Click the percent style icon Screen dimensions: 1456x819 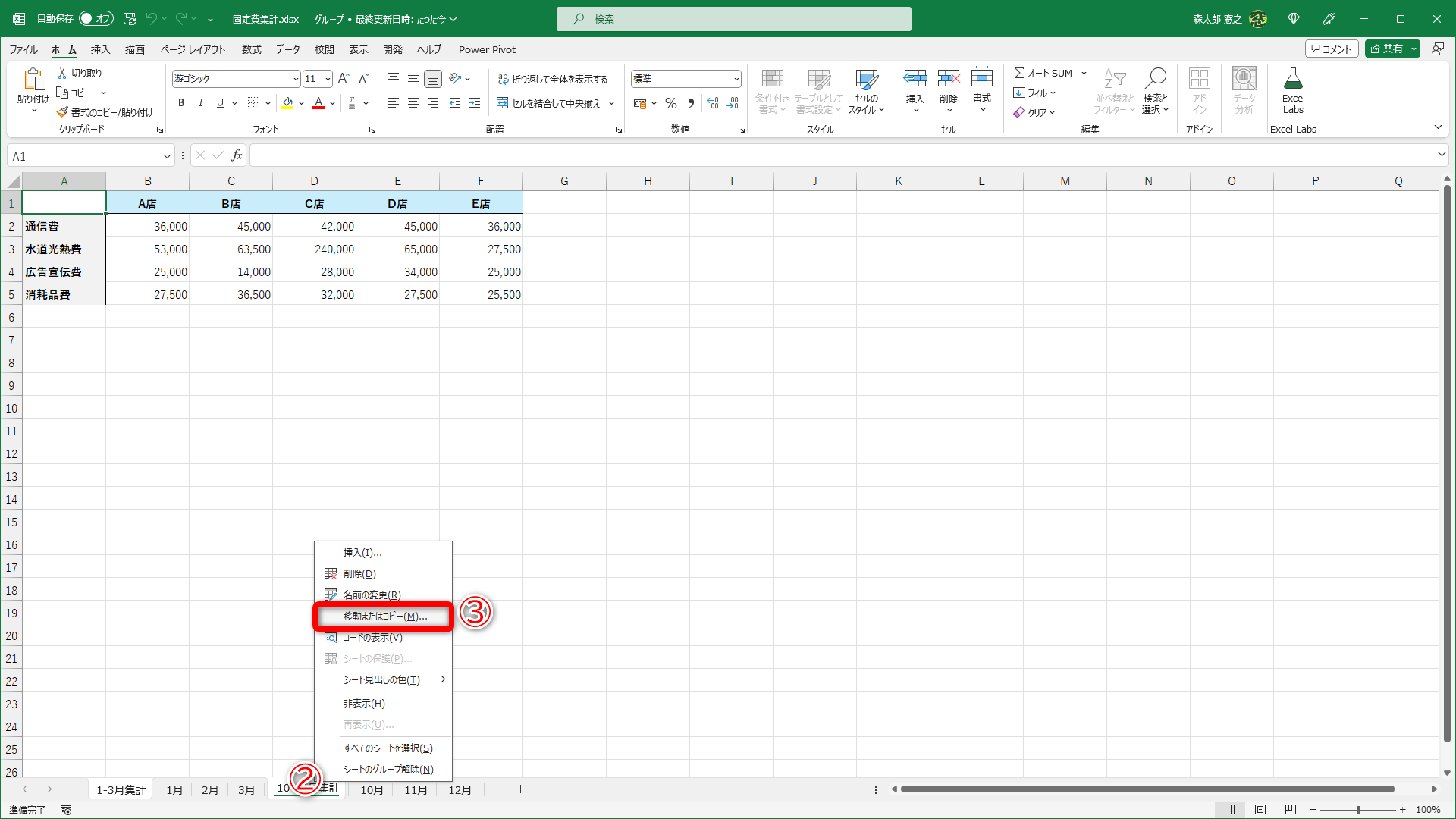click(670, 103)
